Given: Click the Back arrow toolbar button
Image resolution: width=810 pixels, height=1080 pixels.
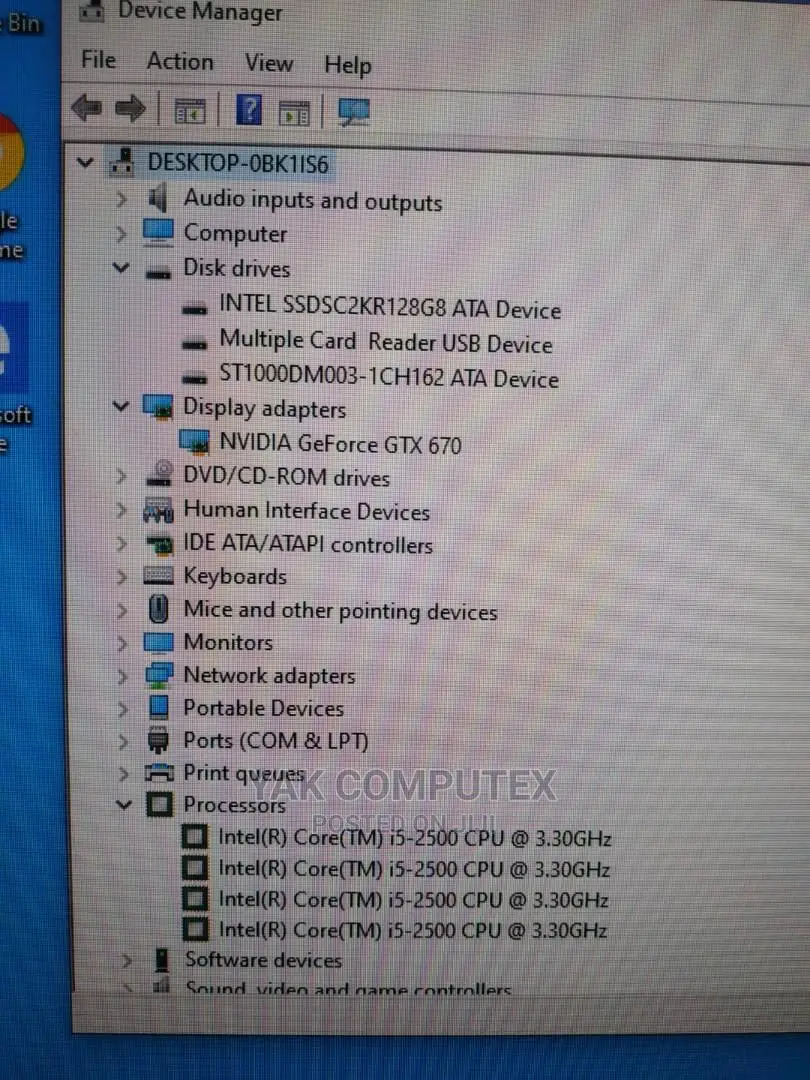Looking at the screenshot, I should click(87, 107).
